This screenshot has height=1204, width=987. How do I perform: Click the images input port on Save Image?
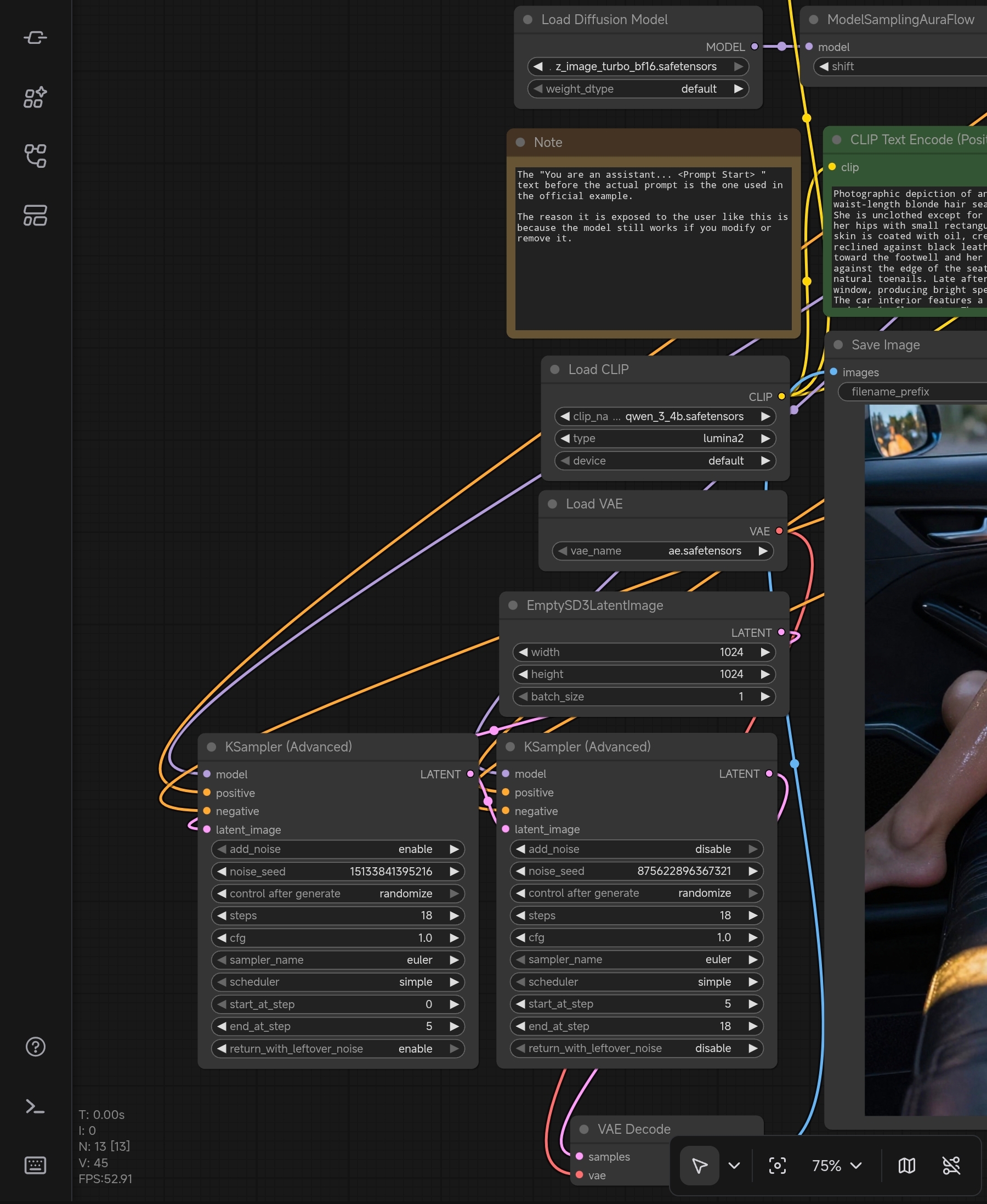point(833,372)
